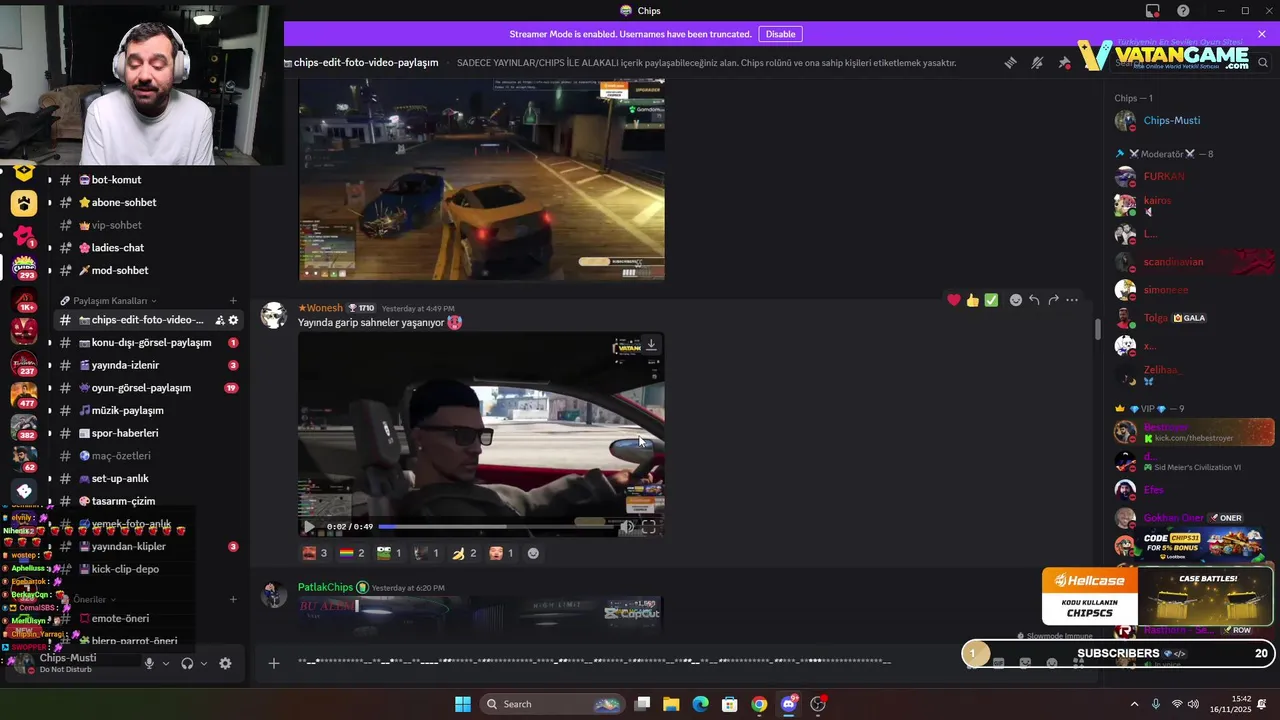Dismiss the Streamer Mode banner
The image size is (1280, 720).
pyautogui.click(x=1262, y=34)
